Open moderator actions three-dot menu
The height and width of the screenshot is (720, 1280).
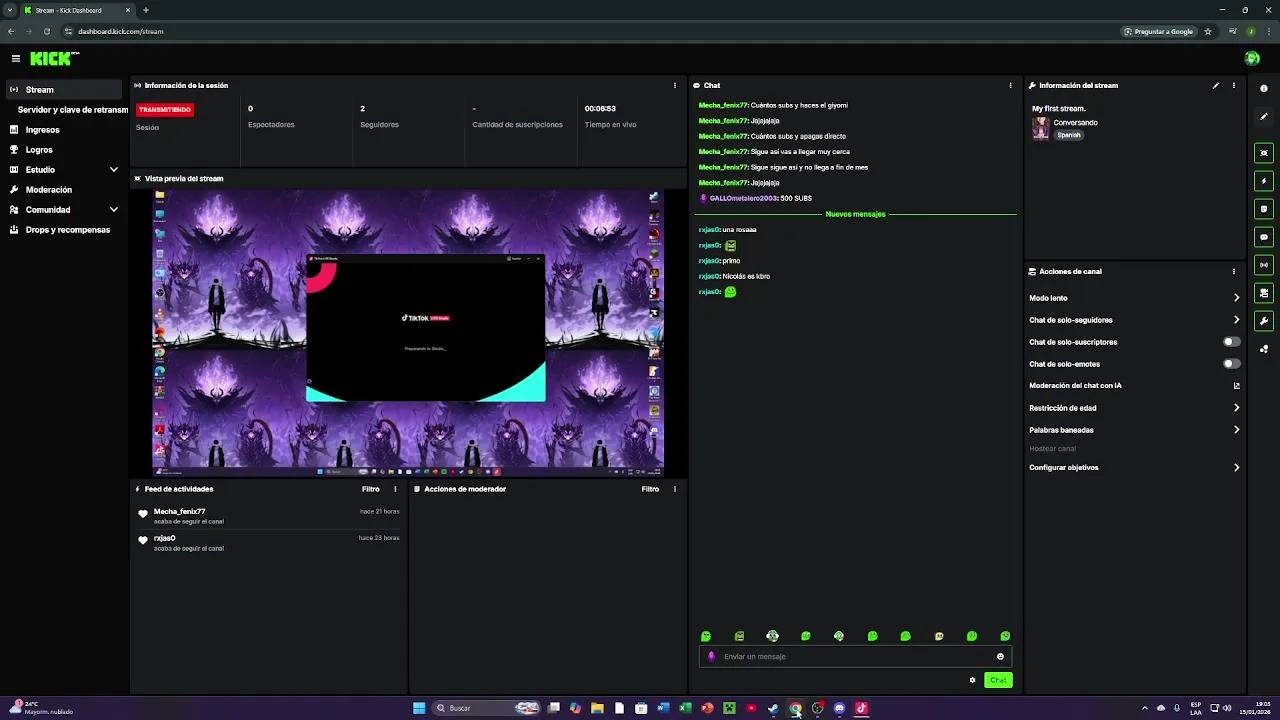click(674, 490)
